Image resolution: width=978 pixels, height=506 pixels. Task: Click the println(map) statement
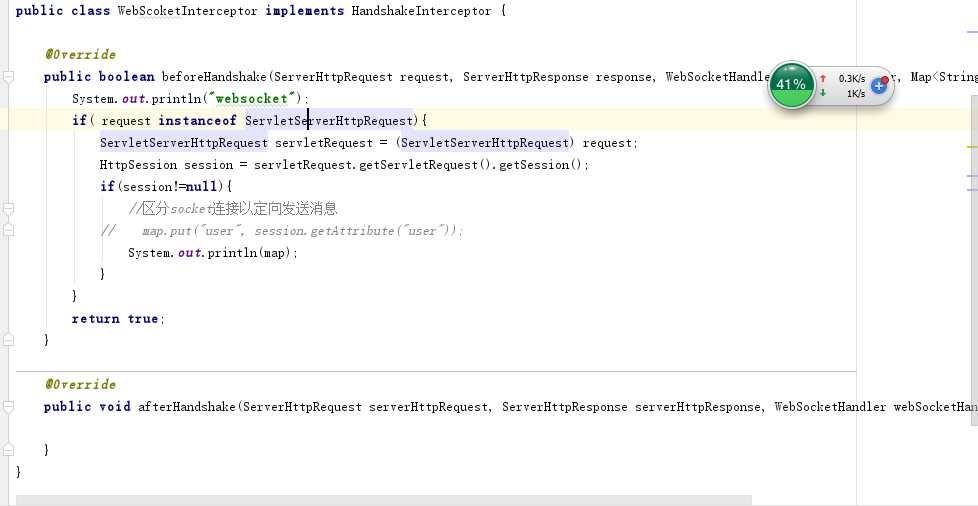click(x=212, y=253)
